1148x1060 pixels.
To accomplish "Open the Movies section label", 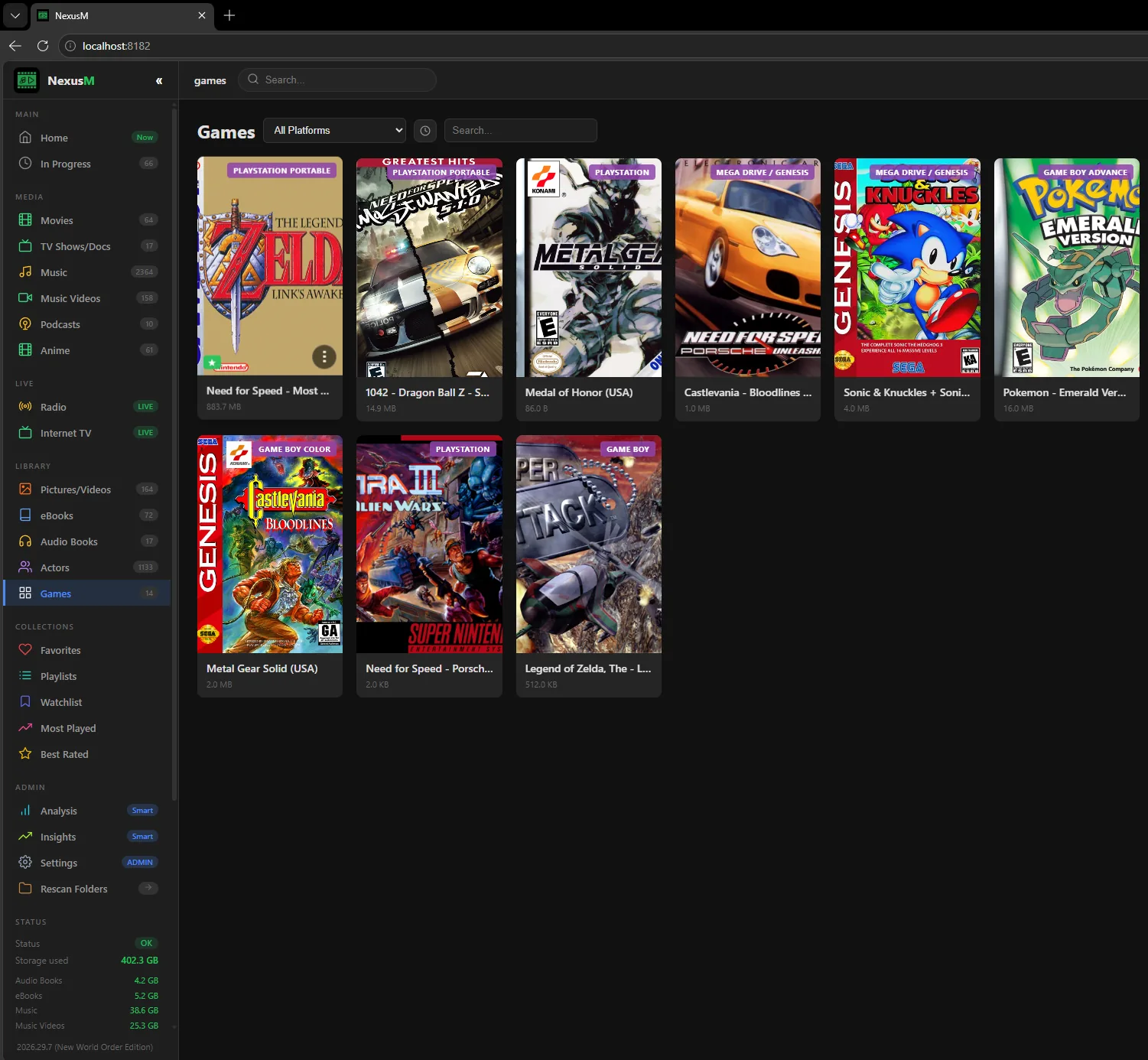I will [x=57, y=220].
